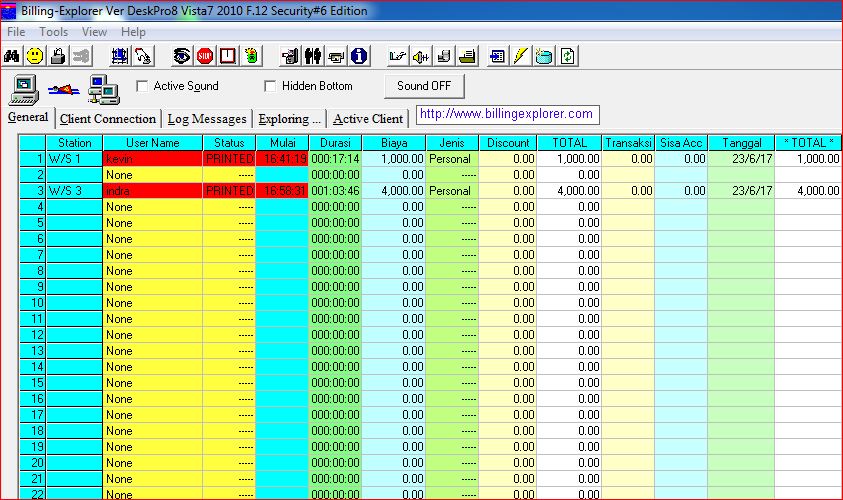Switch to the Client Connection tab
The height and width of the screenshot is (500, 843).
click(x=108, y=119)
